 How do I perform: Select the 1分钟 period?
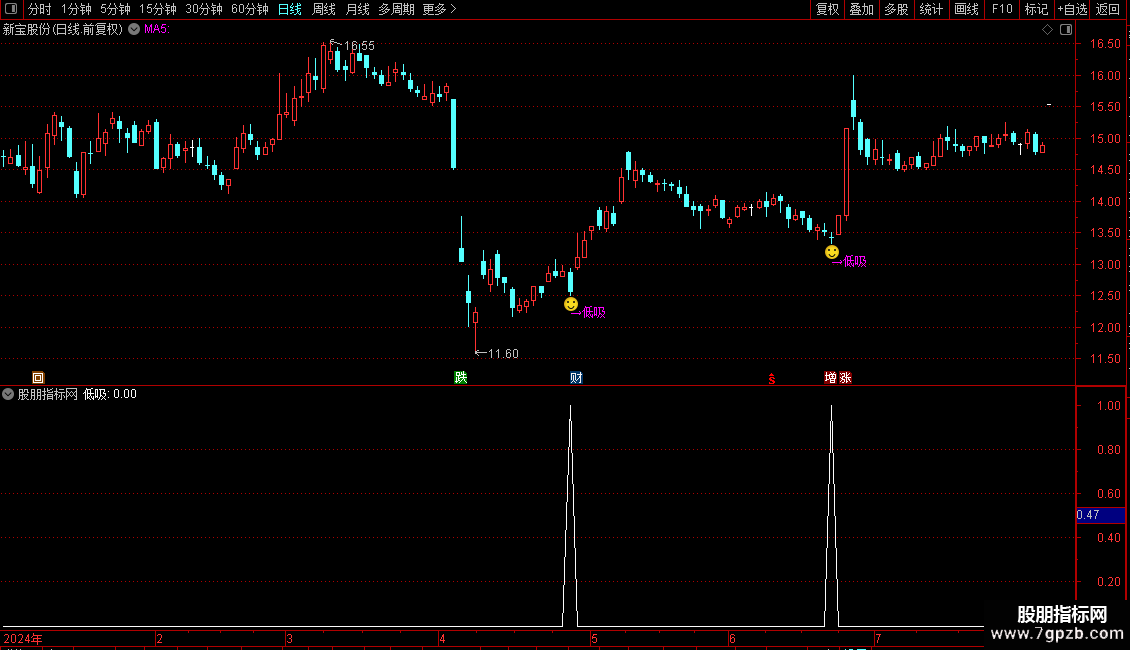(76, 9)
